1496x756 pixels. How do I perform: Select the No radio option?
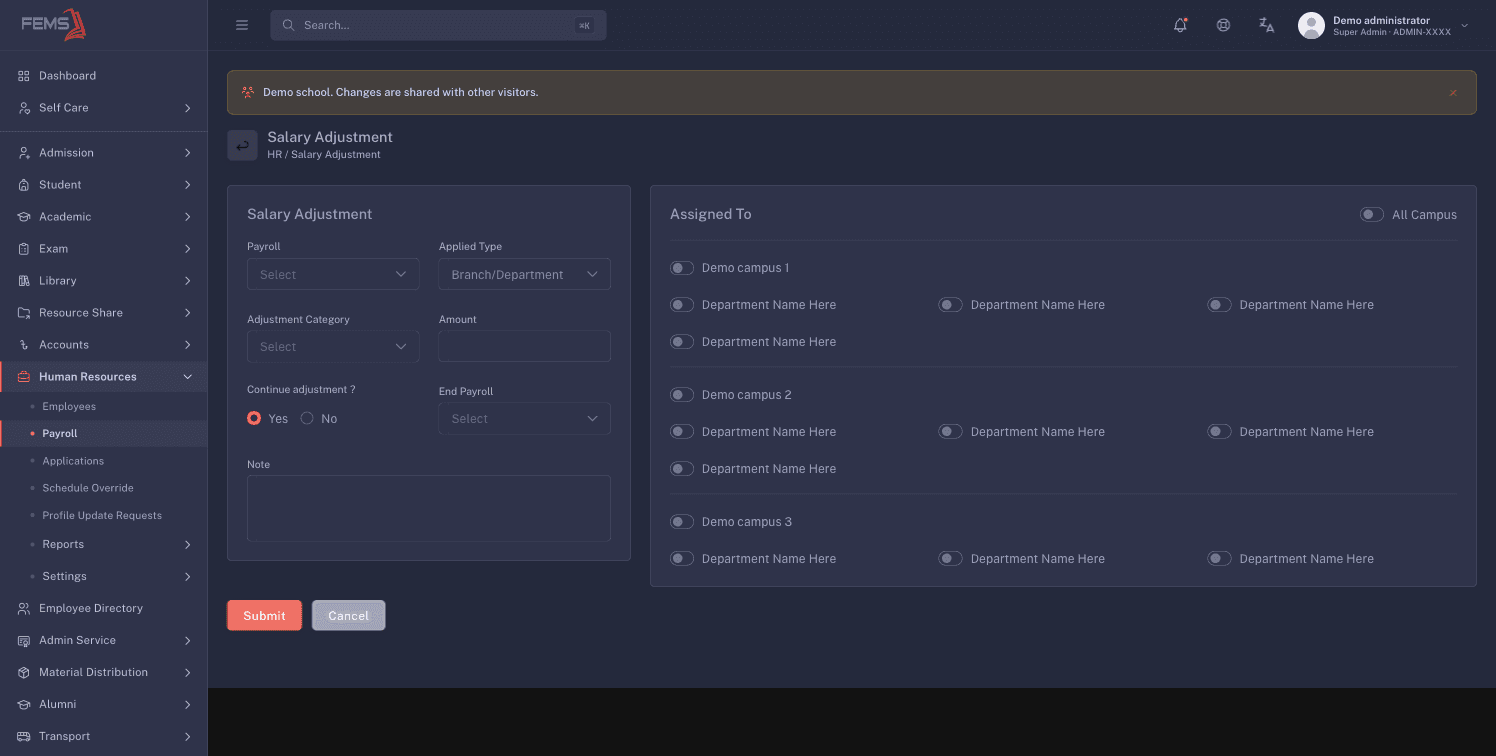[x=307, y=419]
